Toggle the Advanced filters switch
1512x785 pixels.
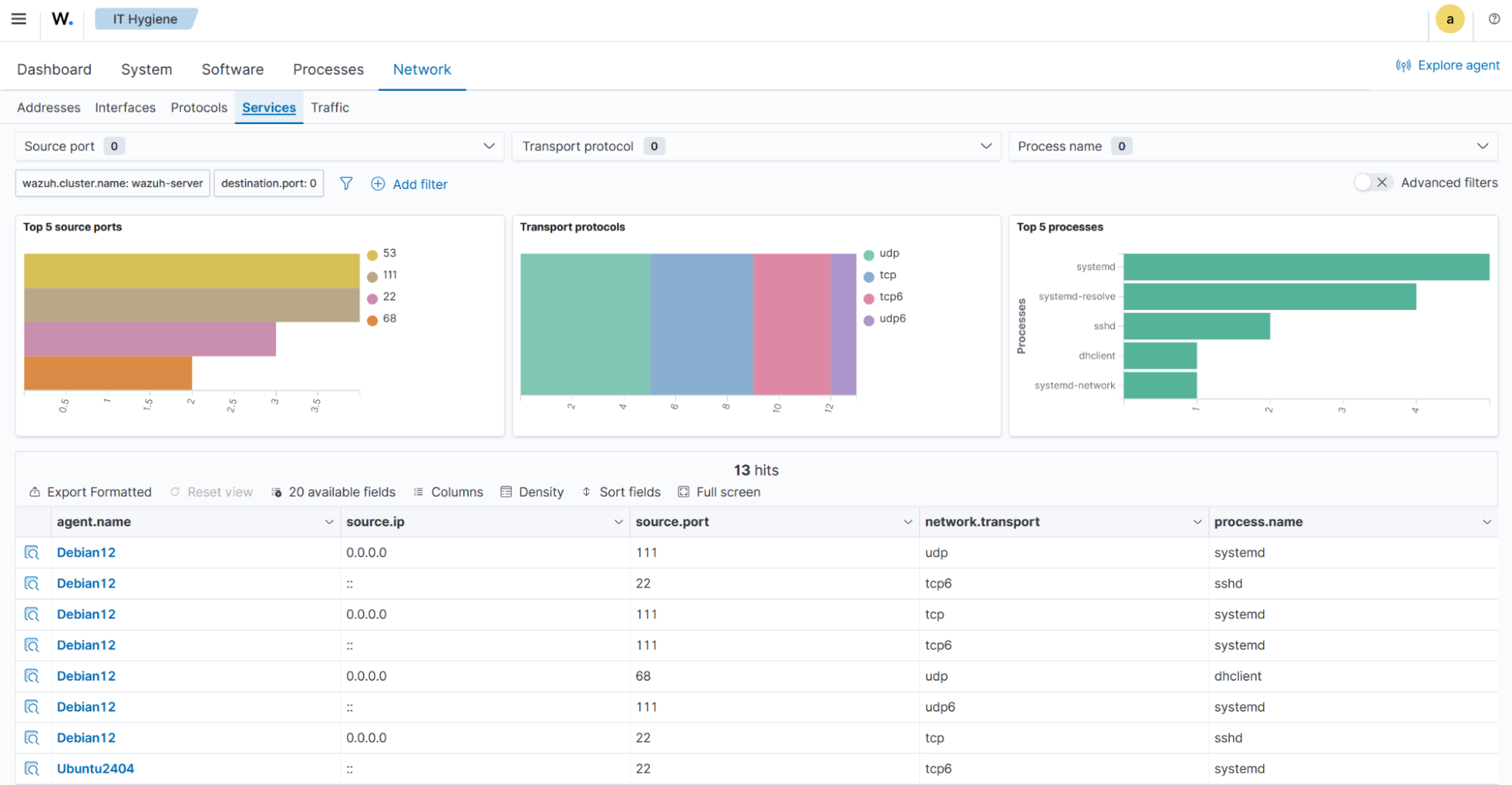pyautogui.click(x=1372, y=182)
